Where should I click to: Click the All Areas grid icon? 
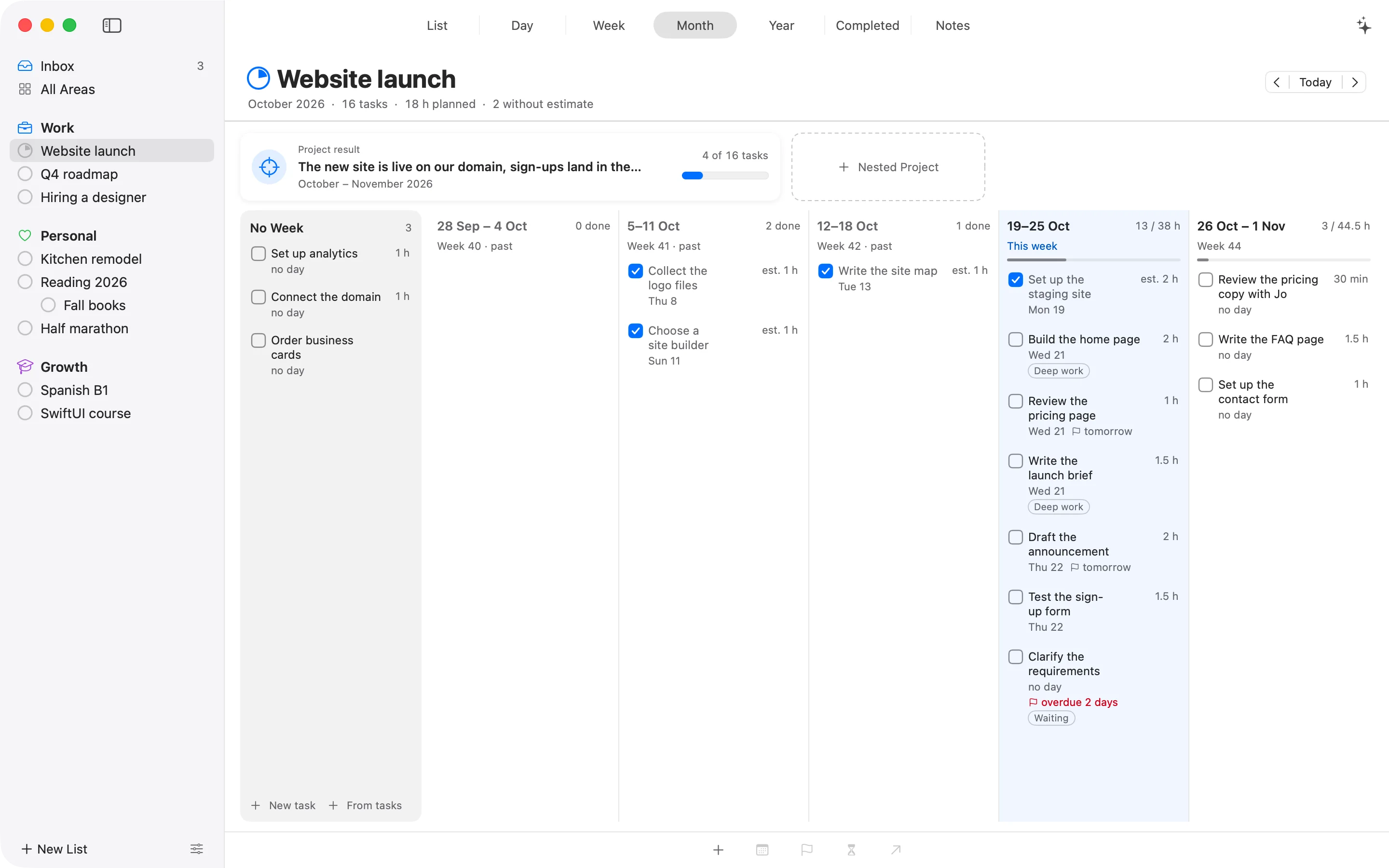[25, 89]
